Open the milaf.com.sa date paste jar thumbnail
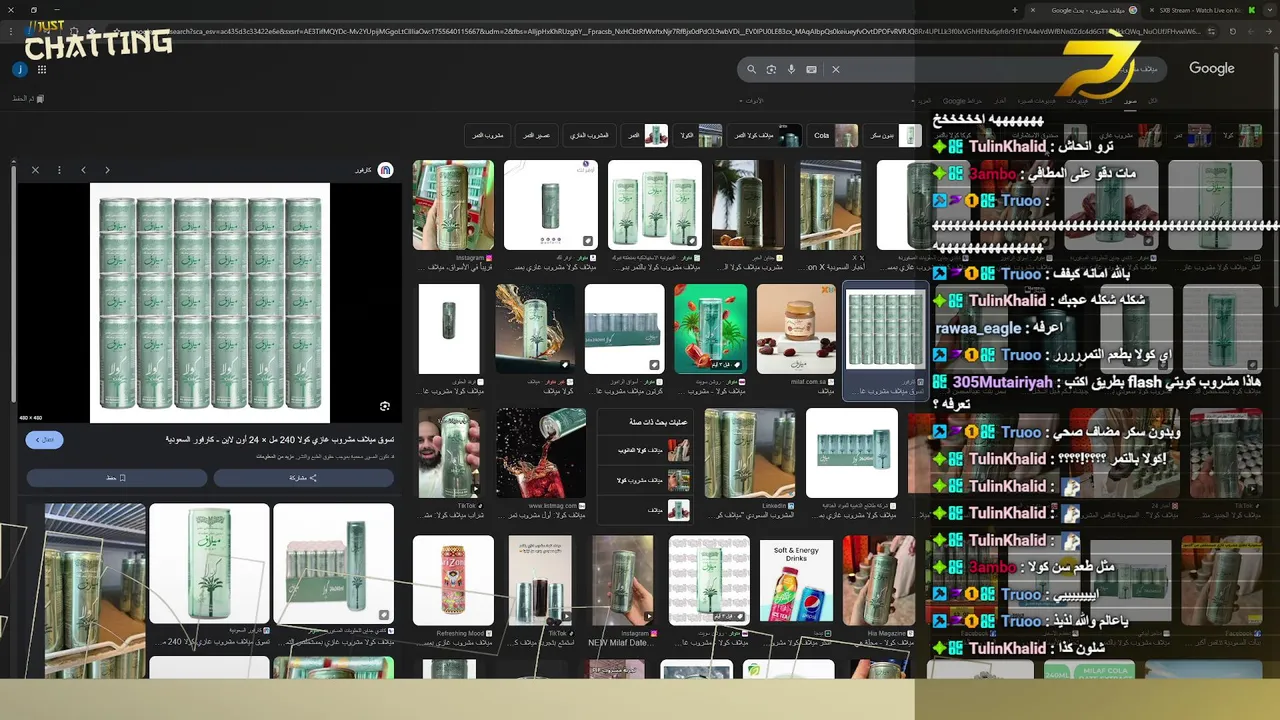The image size is (1280, 720). 796,329
